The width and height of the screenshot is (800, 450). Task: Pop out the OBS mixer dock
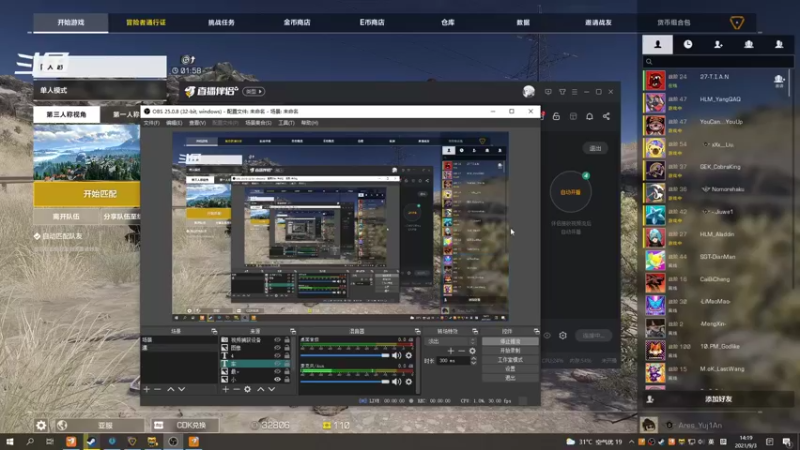pyautogui.click(x=417, y=331)
